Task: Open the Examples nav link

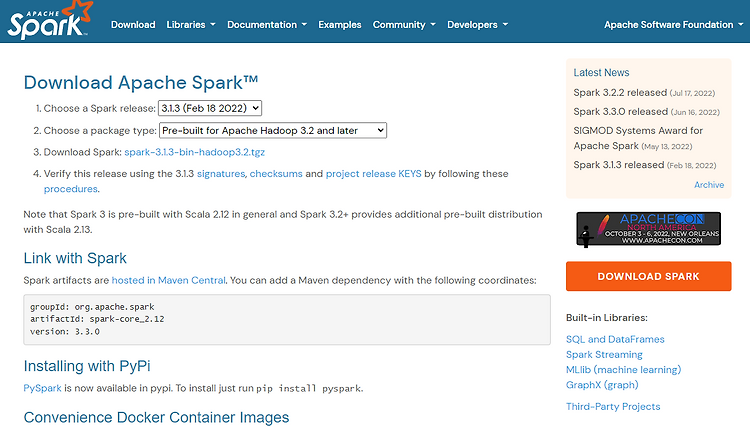Action: 340,25
